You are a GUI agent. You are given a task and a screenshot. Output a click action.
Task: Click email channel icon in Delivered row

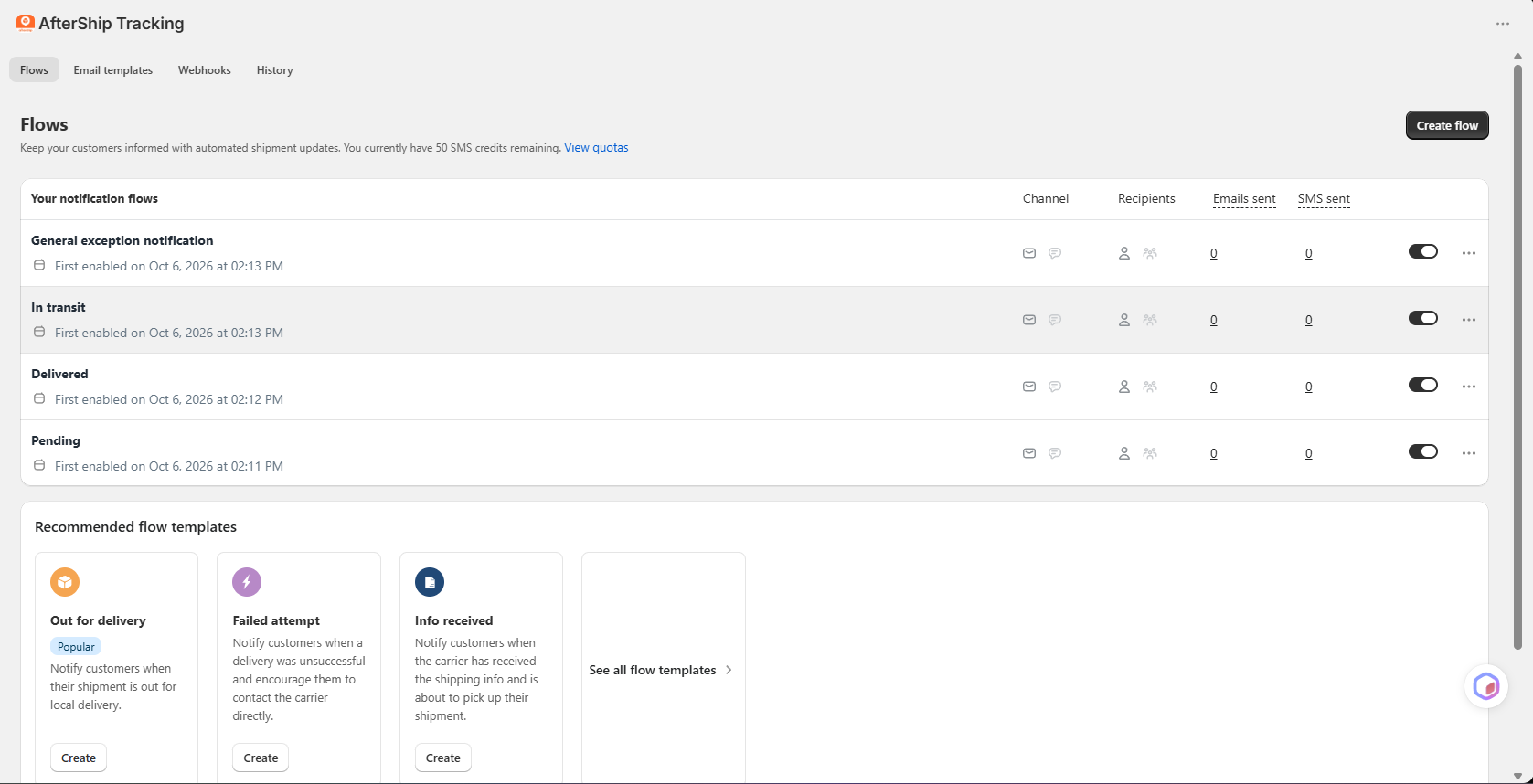(x=1029, y=387)
